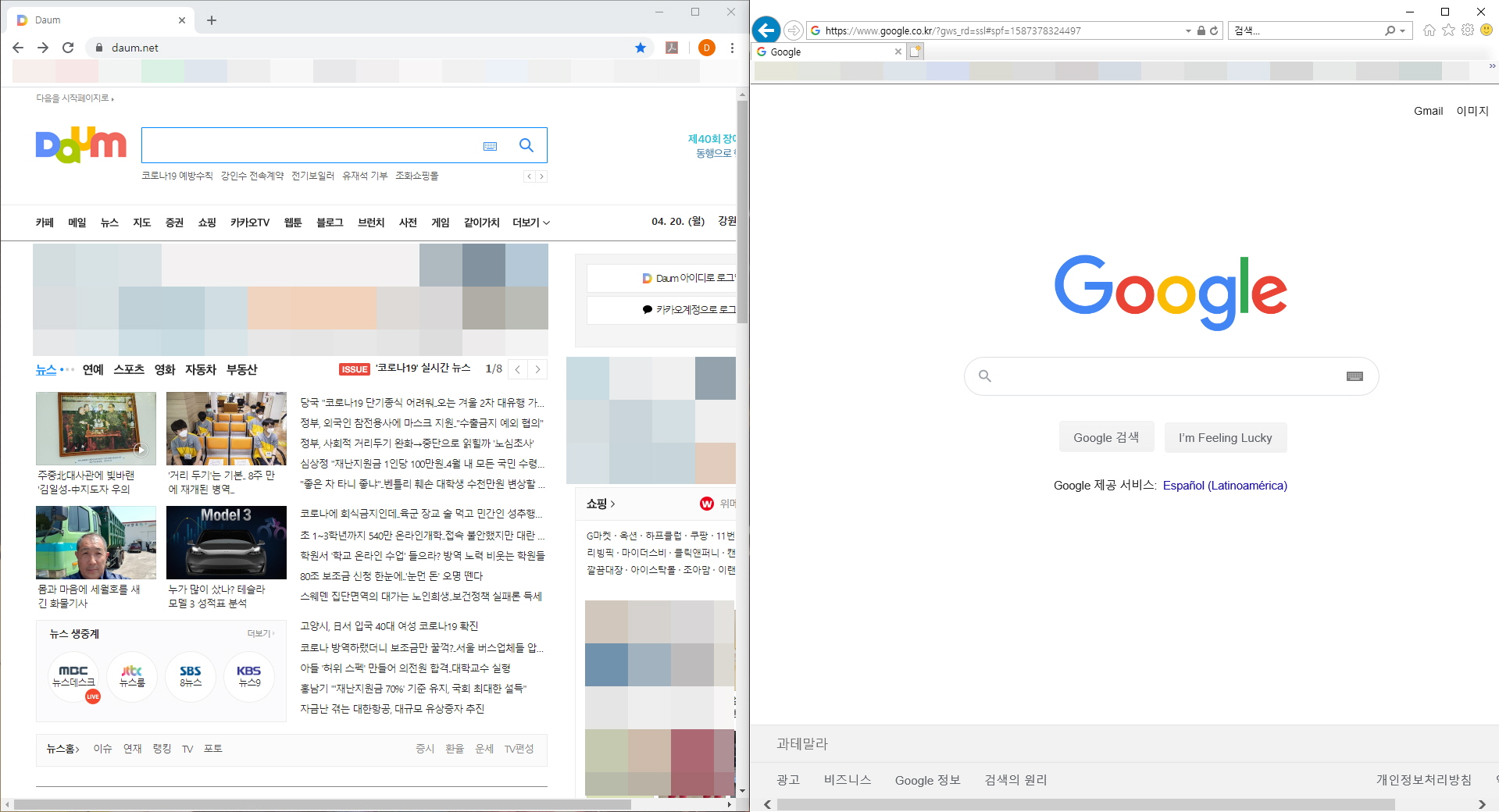Screen dimensions: 1499x812
Task: Click the Daum search magnifier button
Action: (x=526, y=145)
